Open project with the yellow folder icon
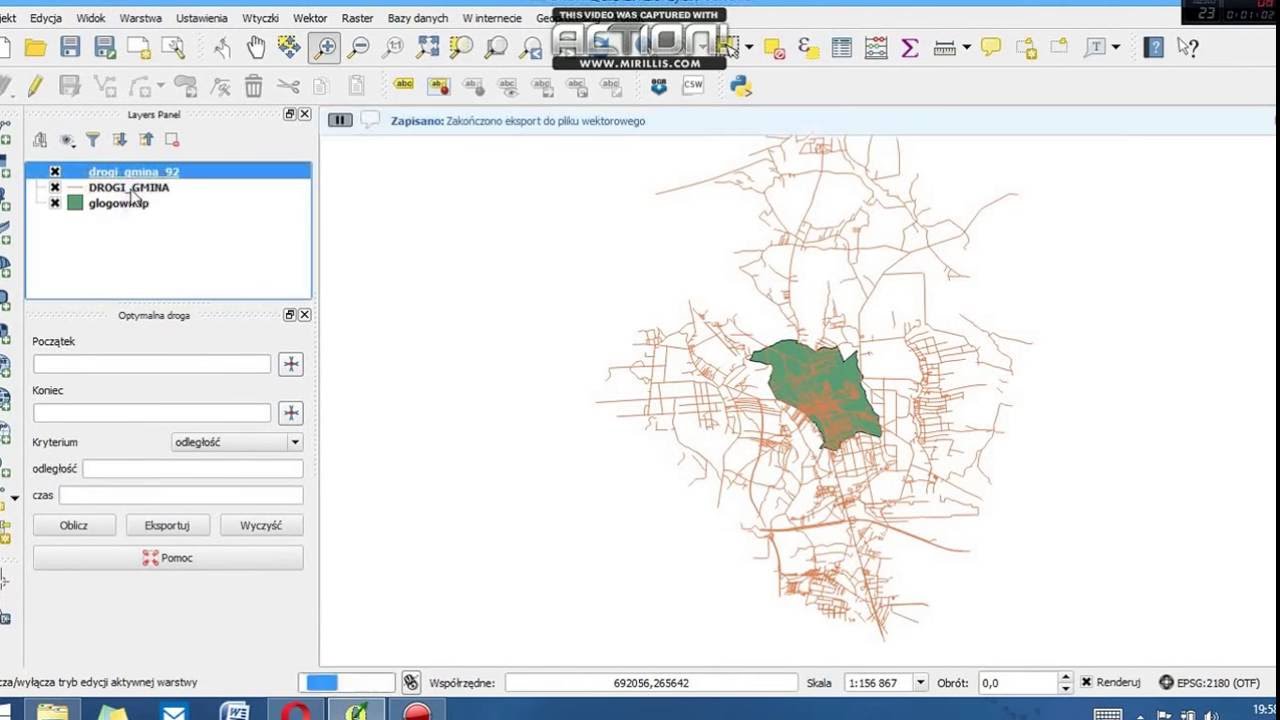 (35, 47)
